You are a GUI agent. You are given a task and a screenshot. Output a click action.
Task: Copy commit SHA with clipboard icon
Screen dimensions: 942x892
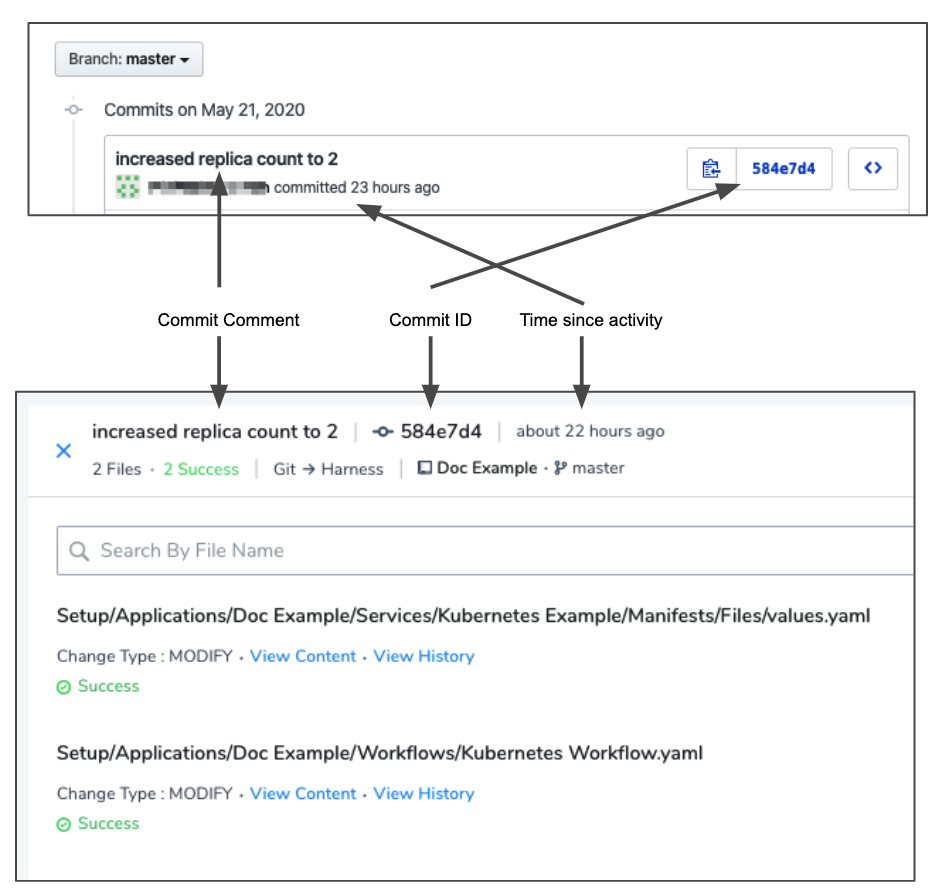(711, 169)
